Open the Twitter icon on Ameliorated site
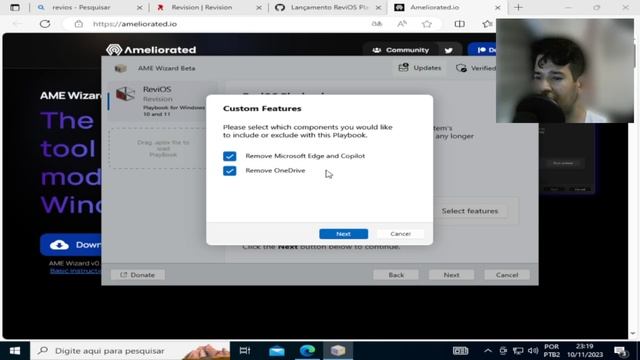The image size is (640, 360). tap(449, 51)
